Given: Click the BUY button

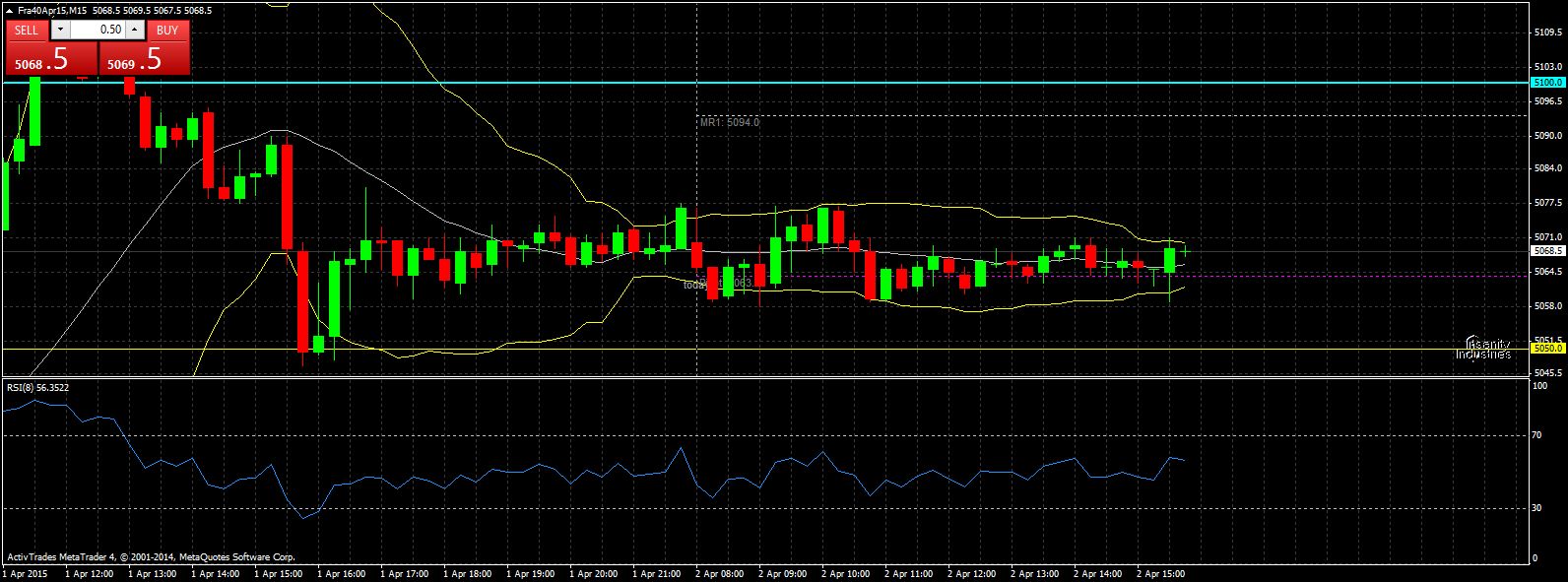Looking at the screenshot, I should [167, 31].
